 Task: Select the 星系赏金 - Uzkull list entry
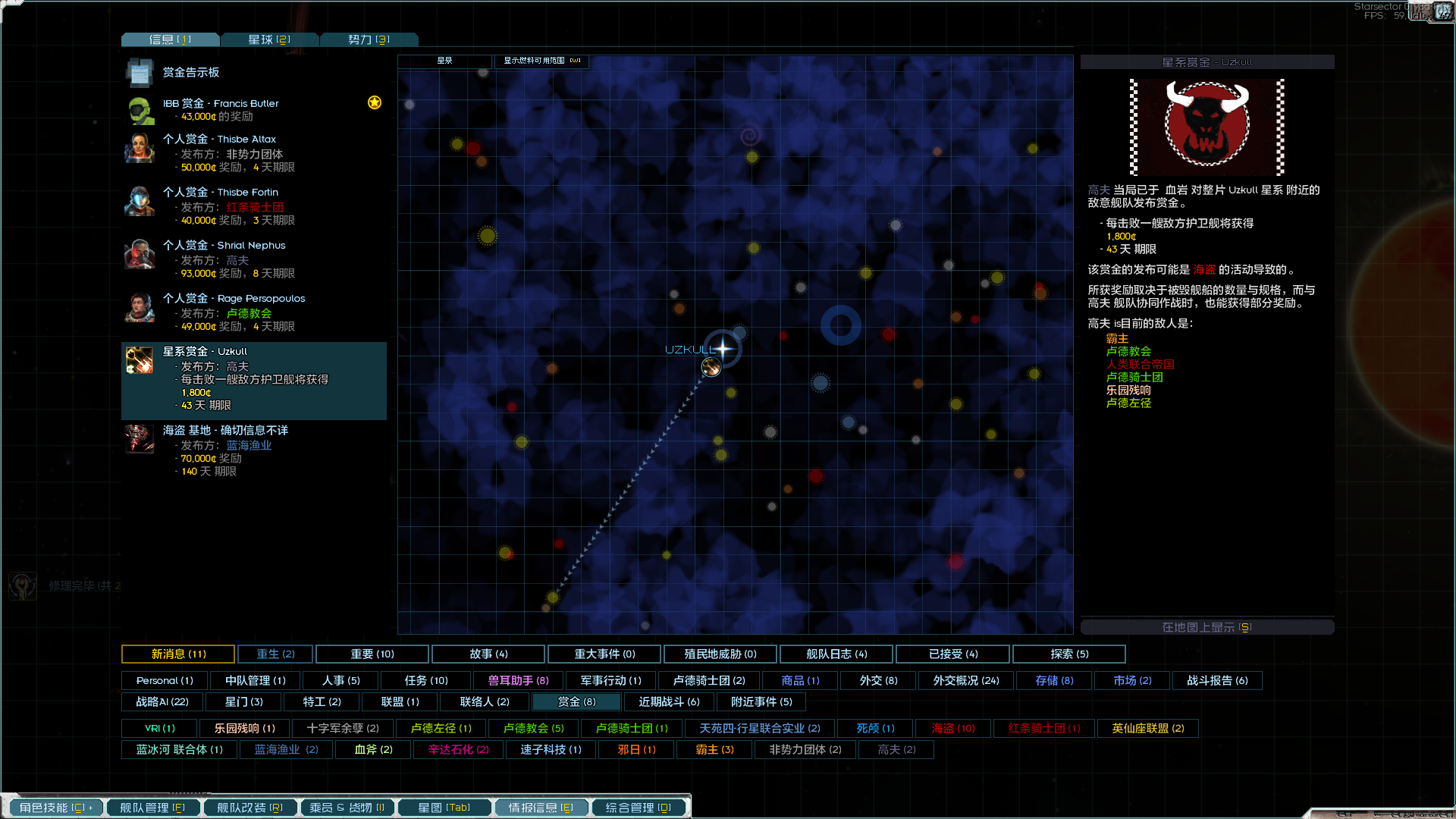click(x=254, y=381)
